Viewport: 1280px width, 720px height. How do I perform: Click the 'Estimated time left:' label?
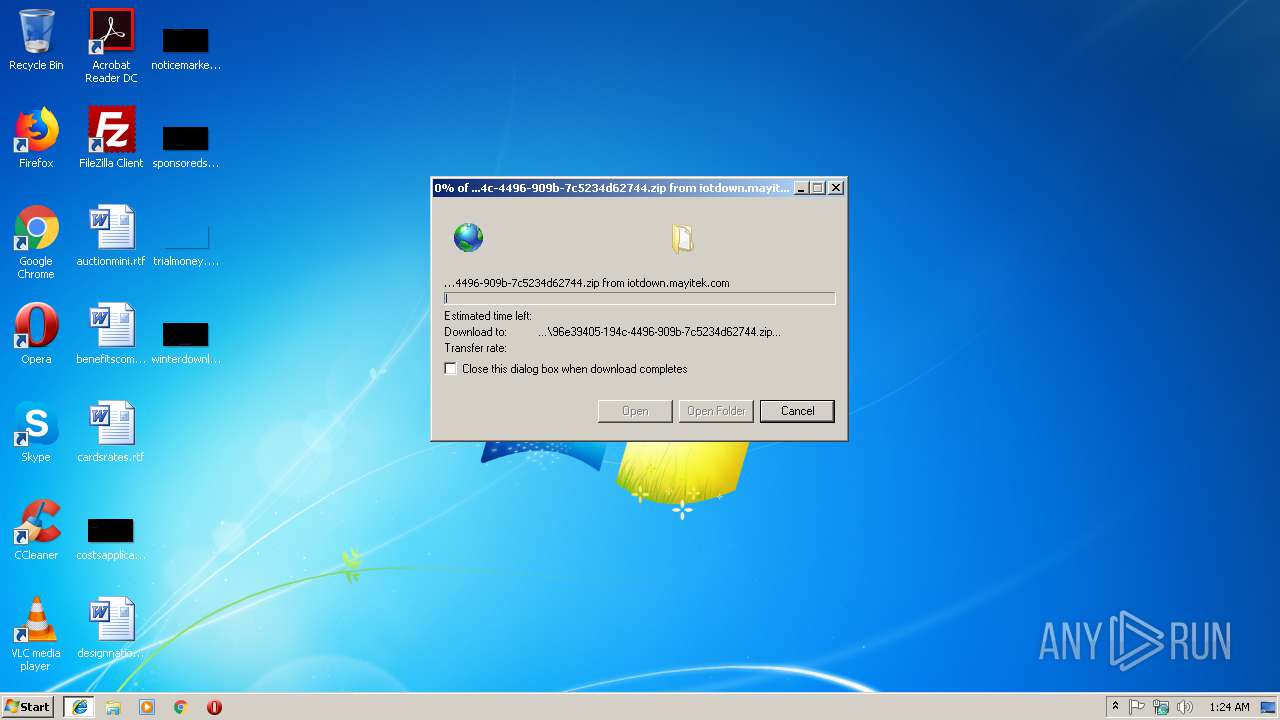point(488,316)
